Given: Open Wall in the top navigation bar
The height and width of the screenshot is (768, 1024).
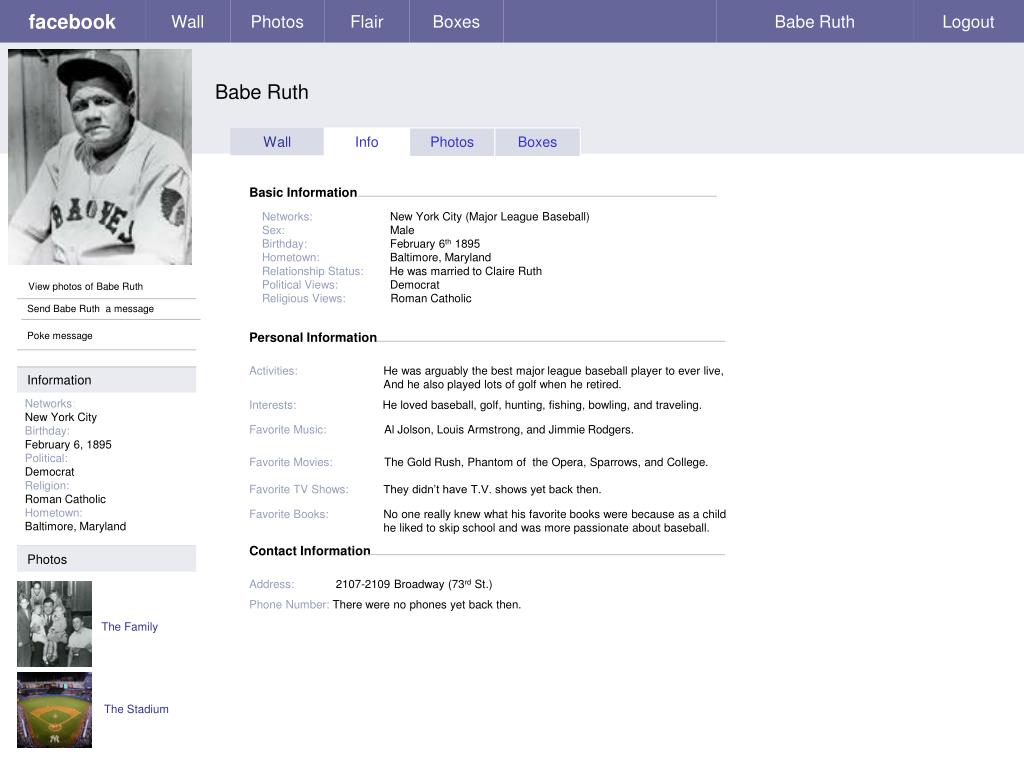Looking at the screenshot, I should [187, 22].
